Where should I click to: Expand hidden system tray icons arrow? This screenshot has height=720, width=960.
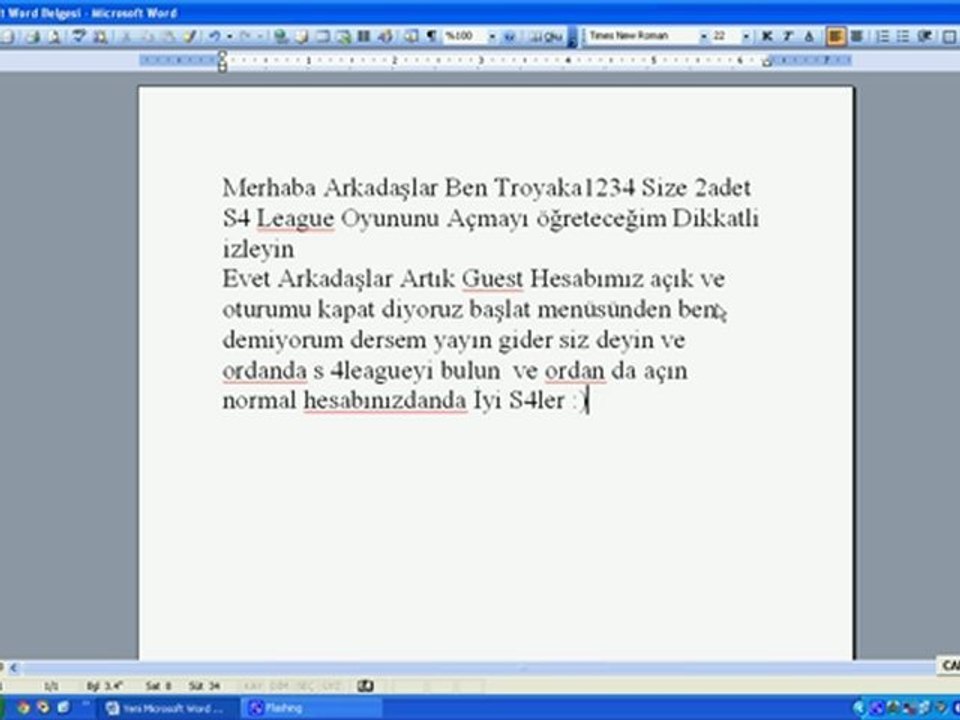pos(859,708)
